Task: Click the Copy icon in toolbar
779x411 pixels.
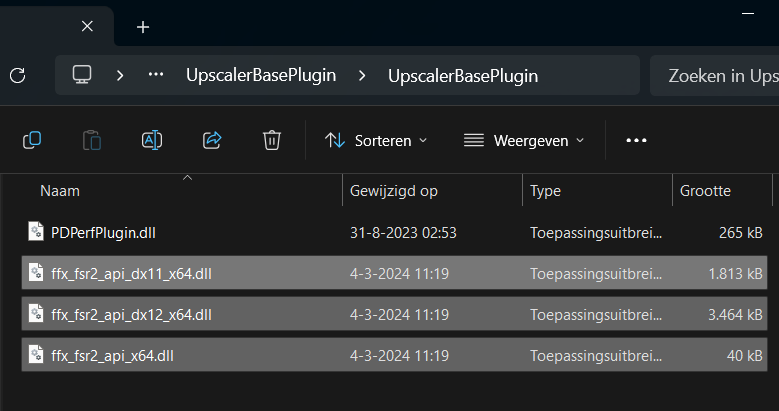Action: (x=32, y=140)
